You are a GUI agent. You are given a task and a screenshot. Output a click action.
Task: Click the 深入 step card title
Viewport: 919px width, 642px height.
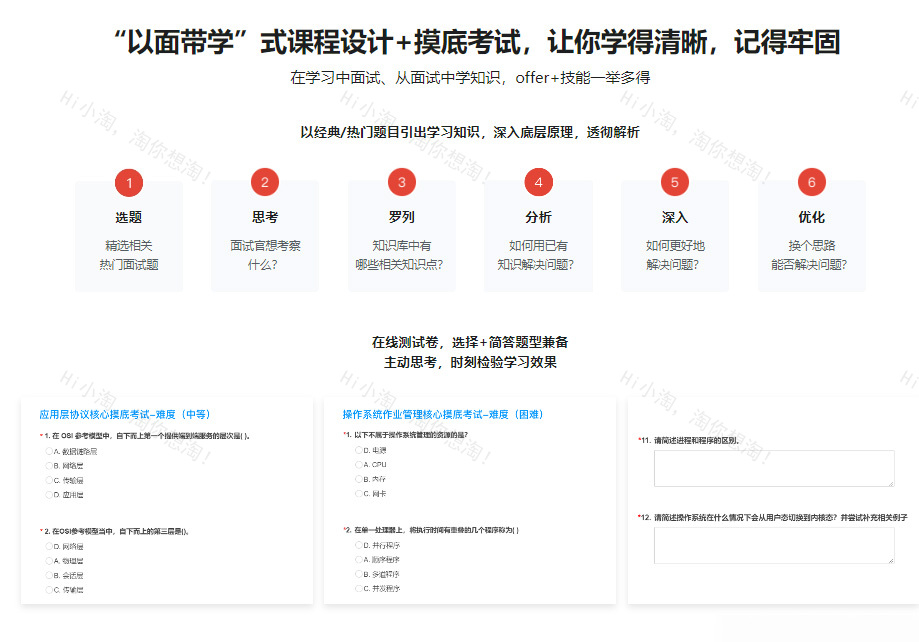pos(675,218)
